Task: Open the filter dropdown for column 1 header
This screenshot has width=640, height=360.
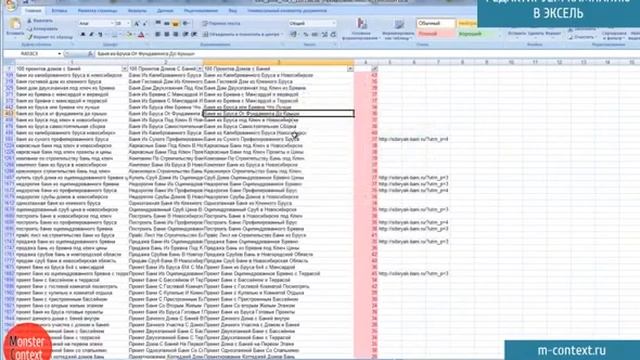Action: (124, 69)
